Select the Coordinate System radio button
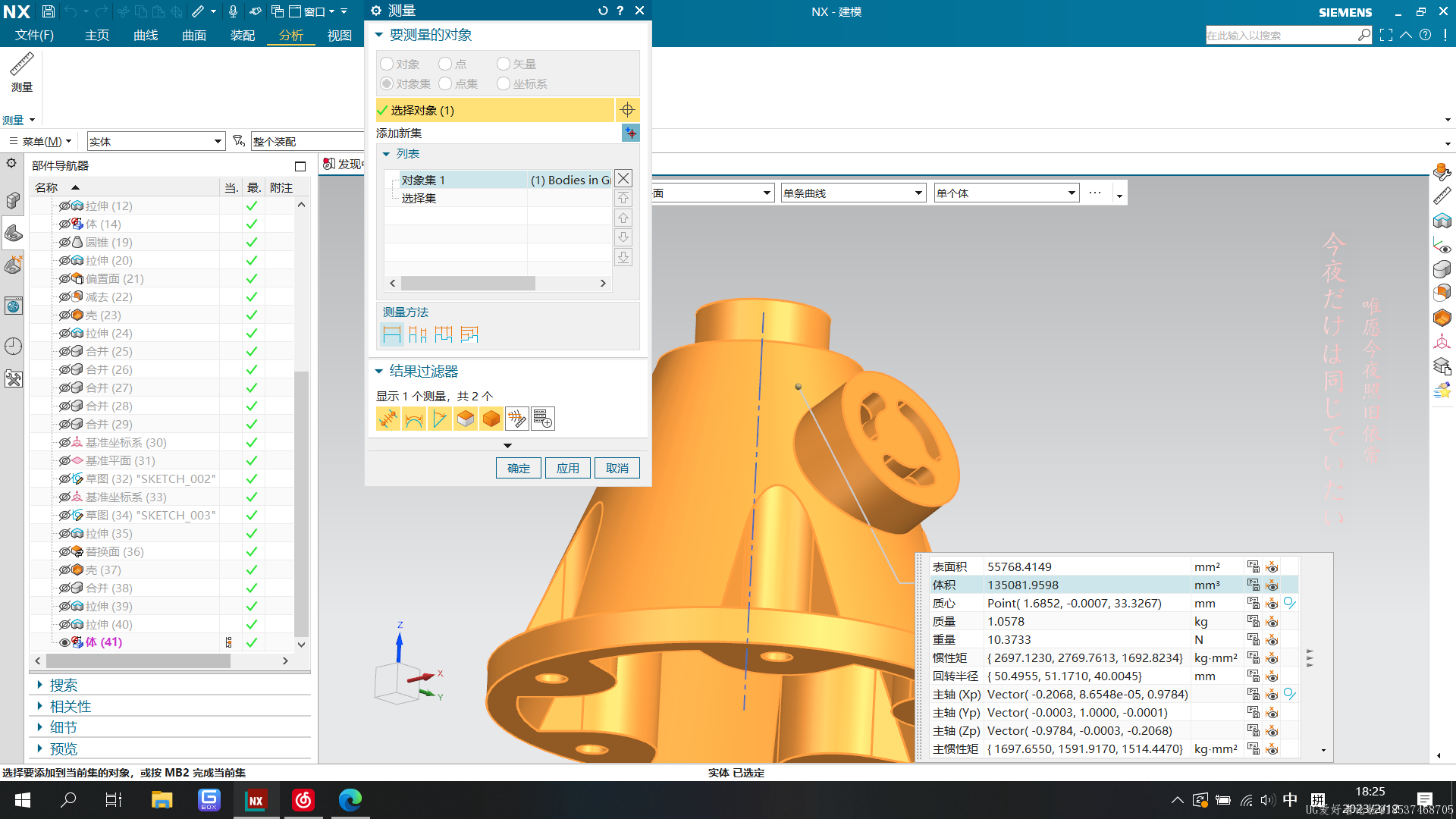 504,83
